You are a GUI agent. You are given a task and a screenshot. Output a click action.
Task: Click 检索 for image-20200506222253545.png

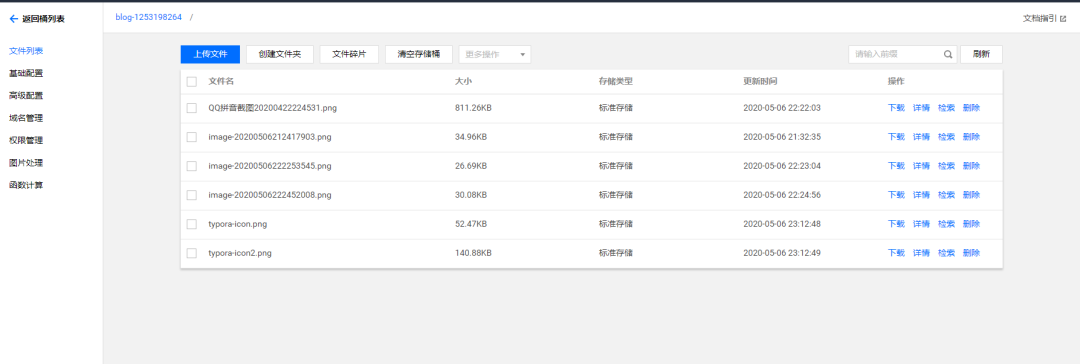946,166
